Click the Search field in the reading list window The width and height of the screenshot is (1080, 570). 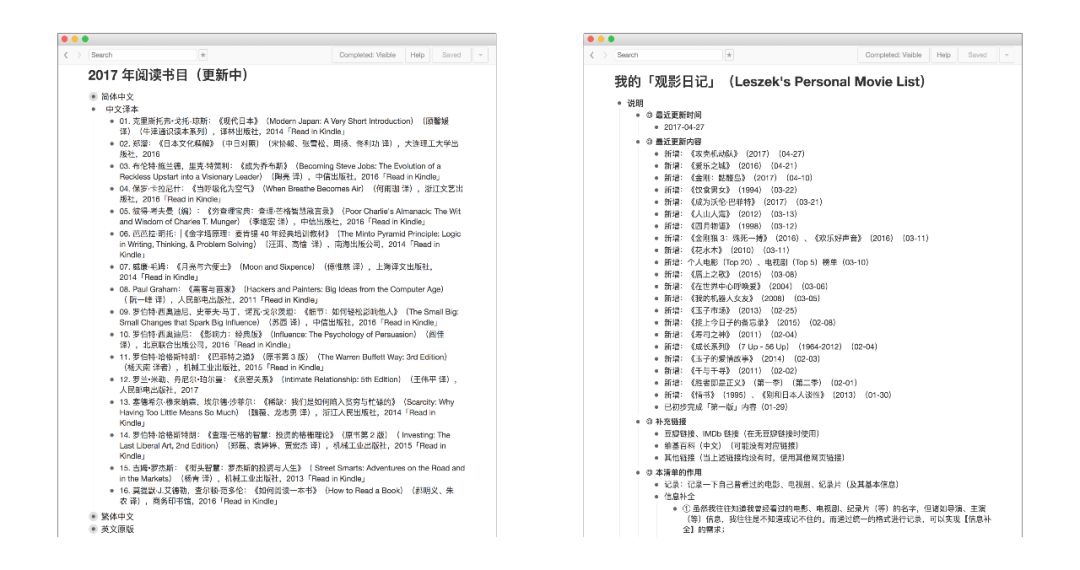tap(143, 55)
